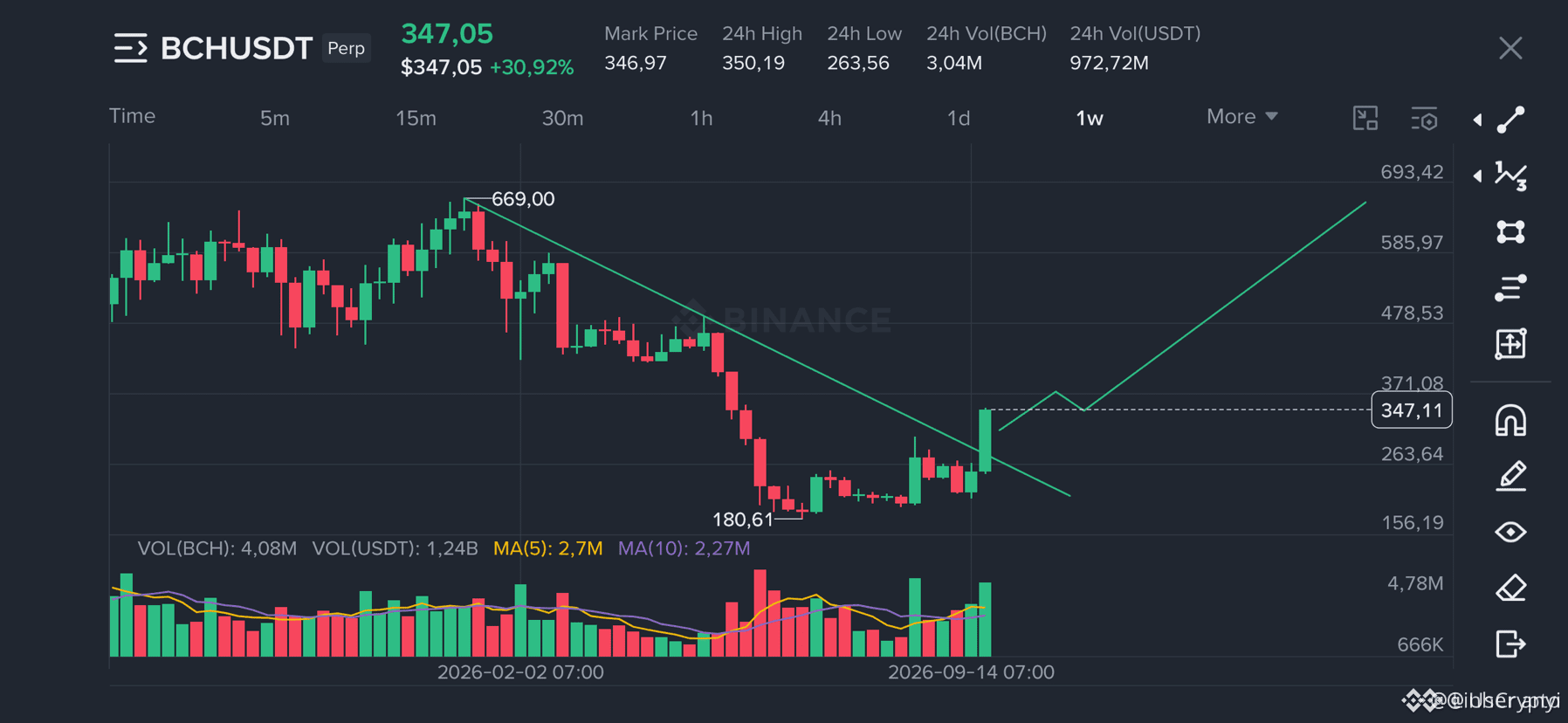Select the trend line drawing tool
Screen dimensions: 1568x723
1510,120
